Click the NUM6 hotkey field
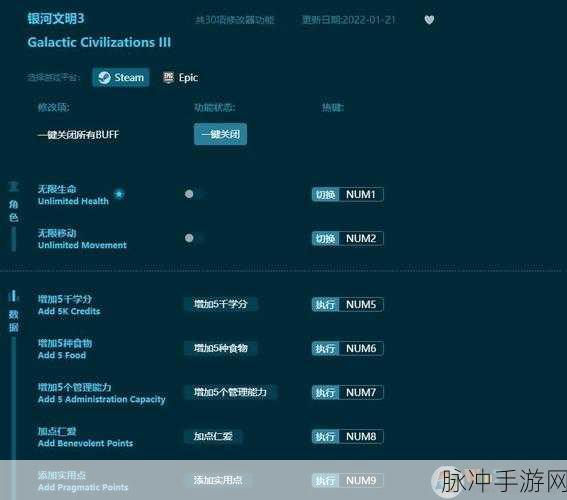Viewport: 567px width, 500px height. pyautogui.click(x=361, y=349)
